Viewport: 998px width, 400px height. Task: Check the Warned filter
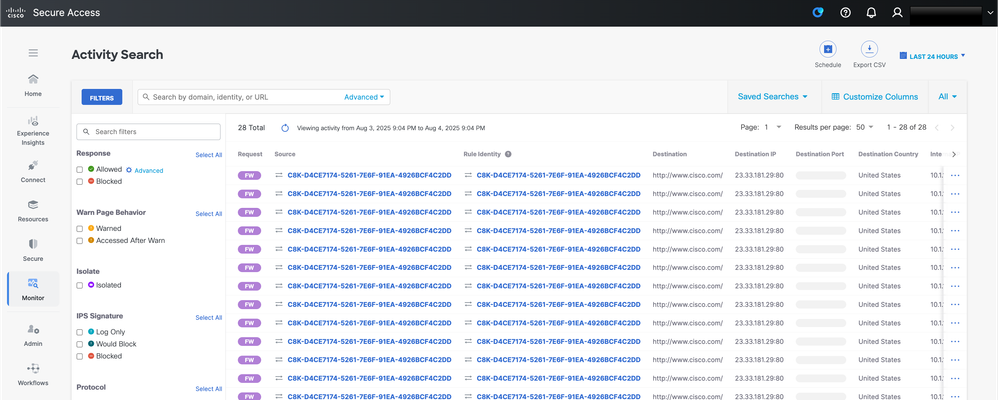pyautogui.click(x=80, y=228)
